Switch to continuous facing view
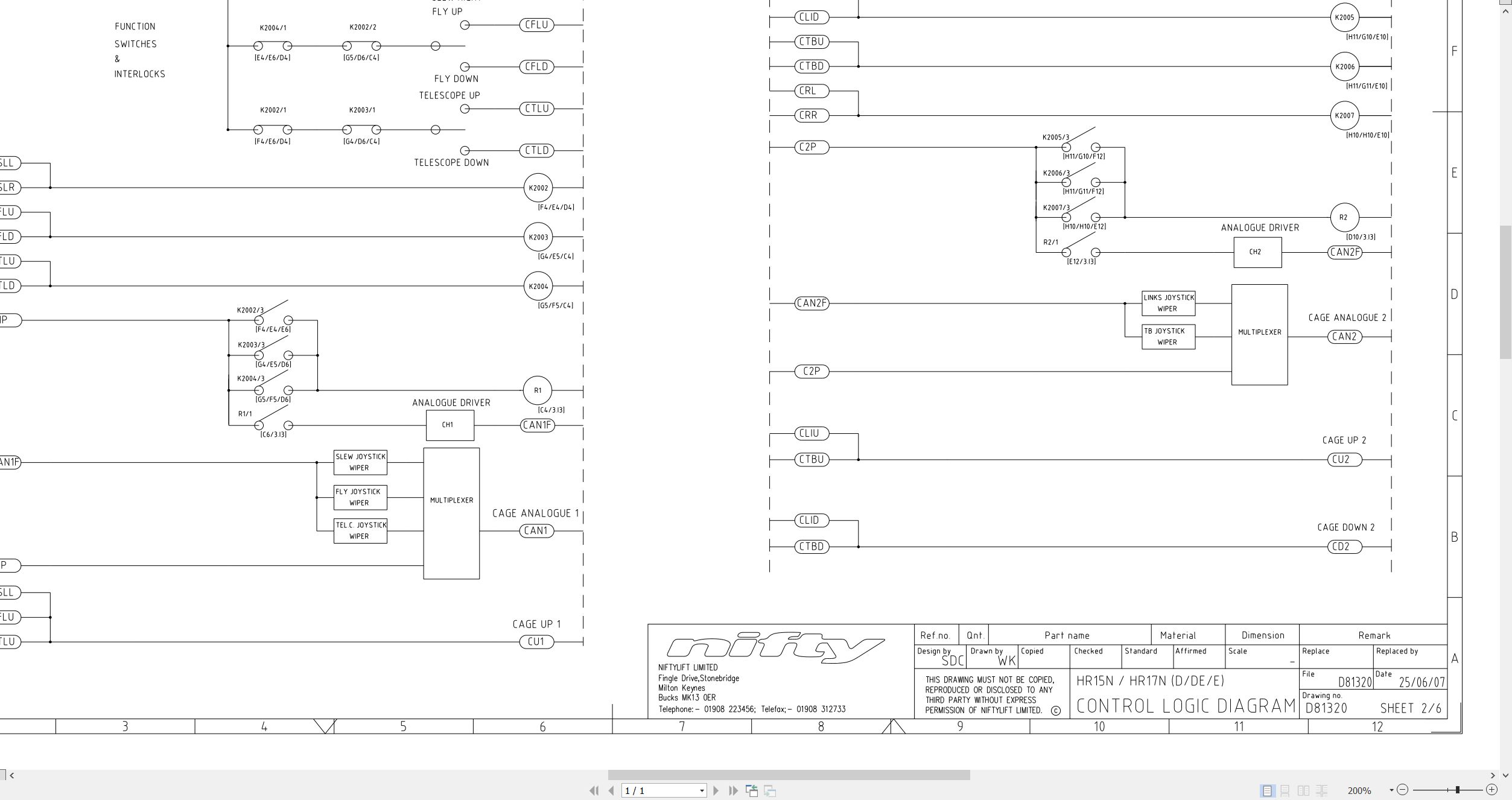The height and width of the screenshot is (800, 1512). click(1321, 790)
